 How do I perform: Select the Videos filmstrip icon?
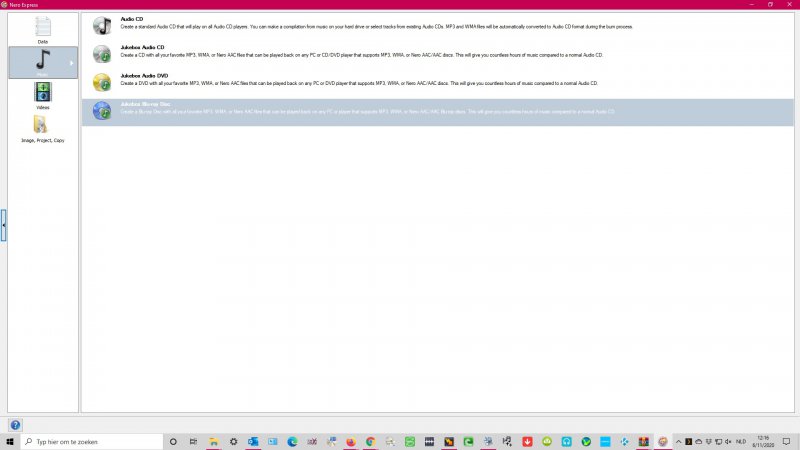(x=42, y=92)
